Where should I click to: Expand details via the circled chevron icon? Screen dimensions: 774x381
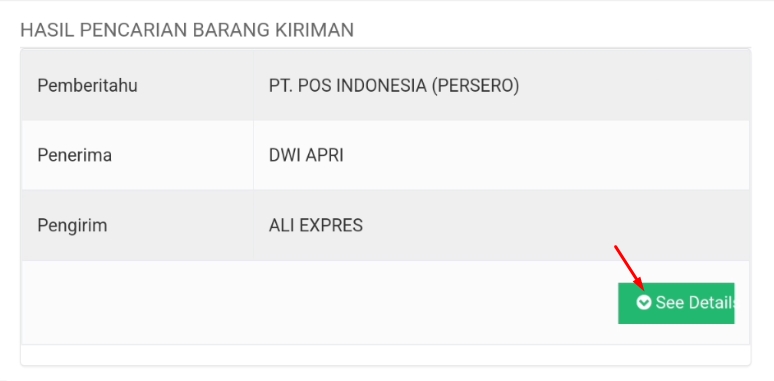tap(644, 303)
